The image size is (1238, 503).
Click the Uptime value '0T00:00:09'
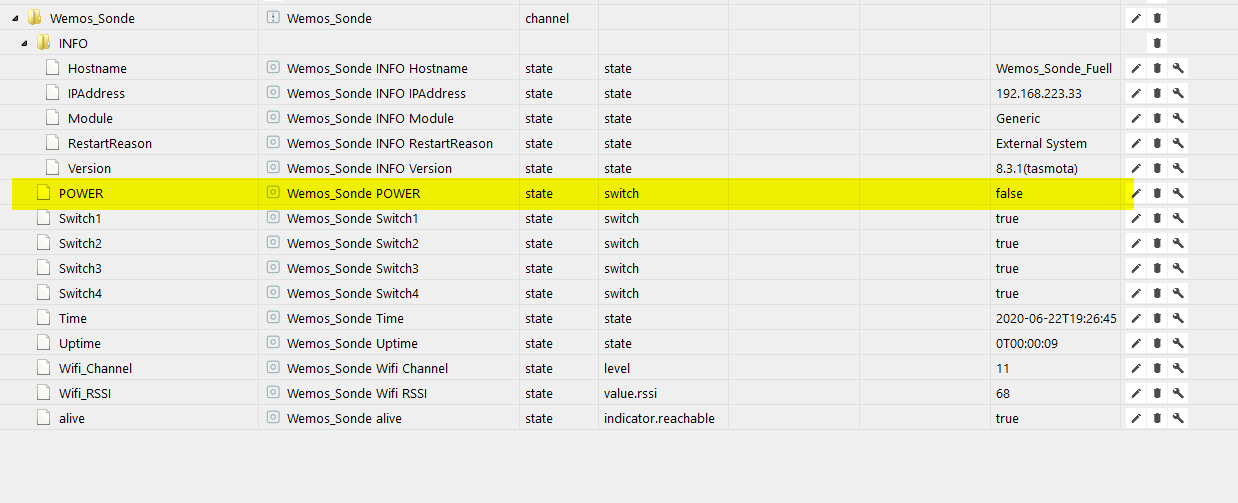coord(1029,343)
